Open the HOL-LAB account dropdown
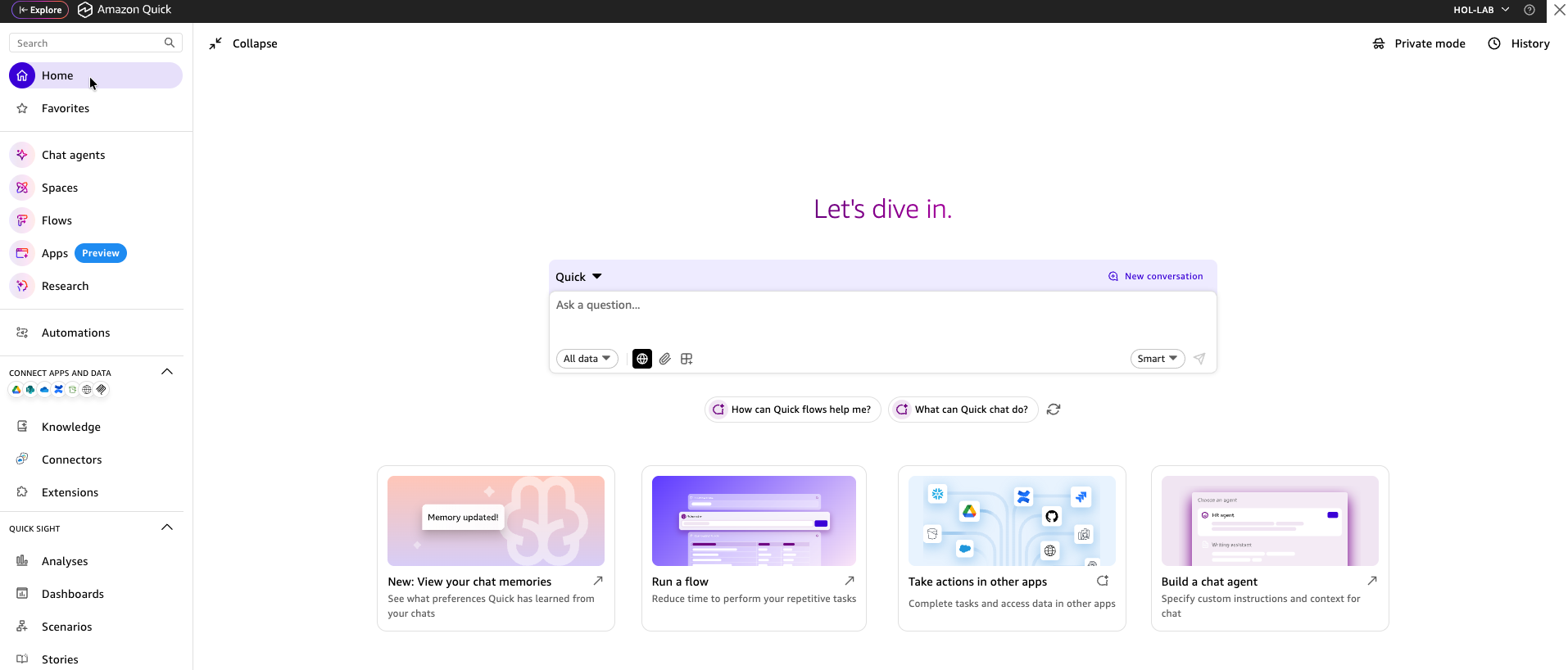This screenshot has height=670, width=1568. click(x=1481, y=10)
